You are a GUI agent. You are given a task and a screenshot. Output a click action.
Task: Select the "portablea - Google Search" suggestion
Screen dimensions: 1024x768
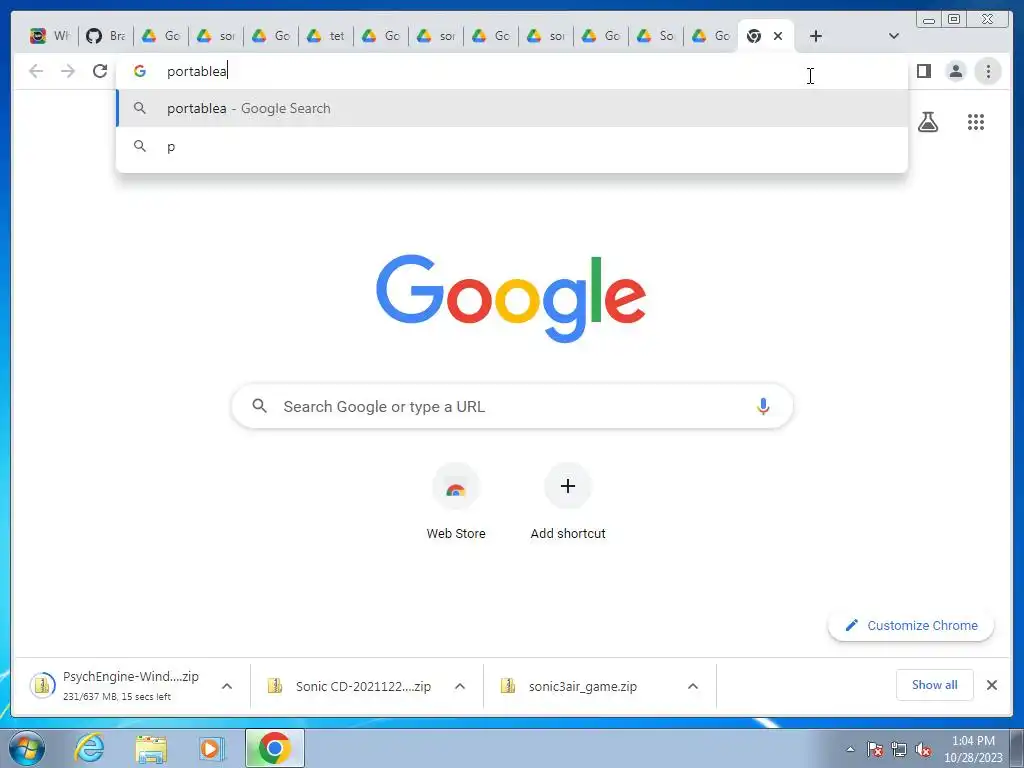coord(512,108)
